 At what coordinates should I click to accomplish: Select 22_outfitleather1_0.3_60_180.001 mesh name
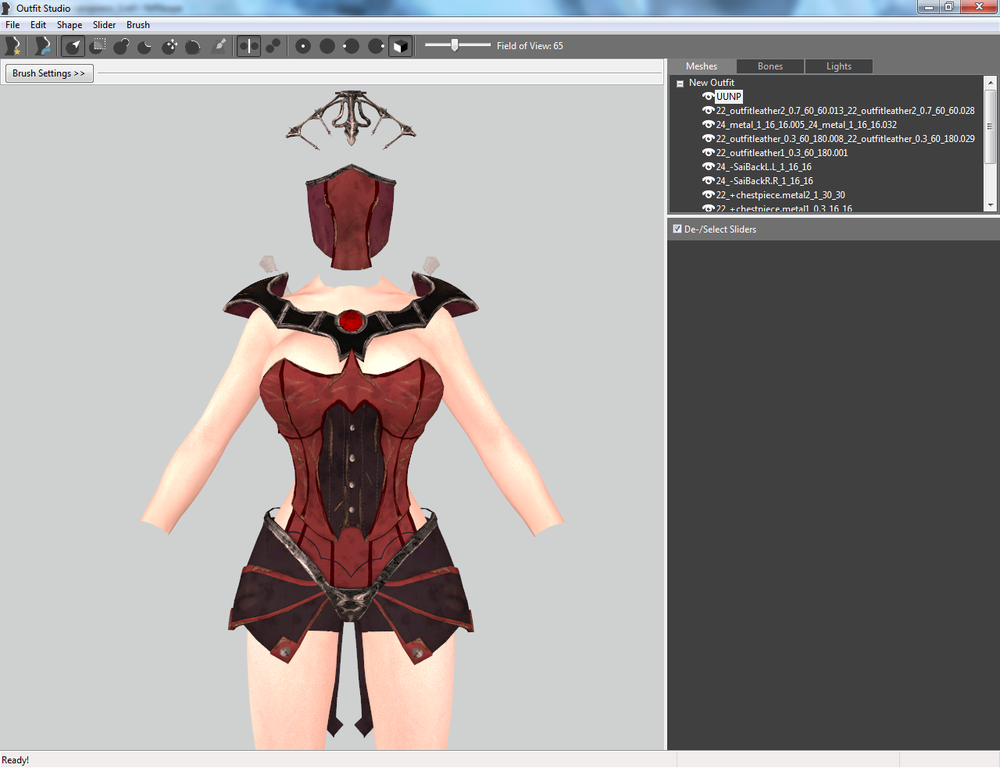tap(781, 153)
